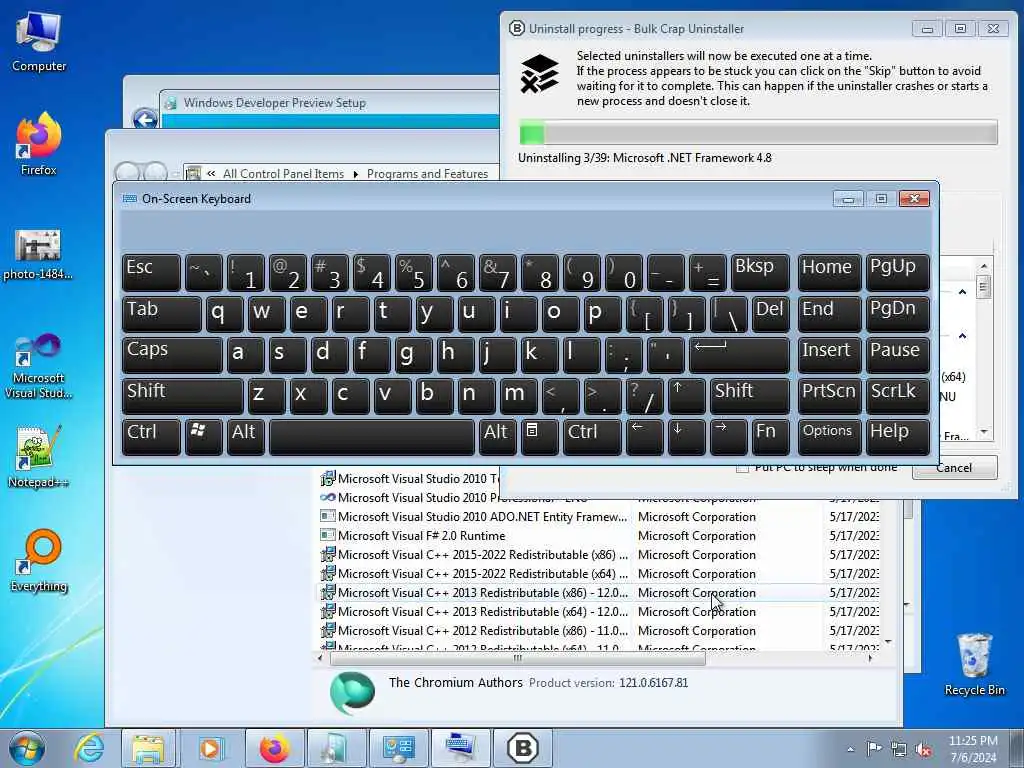Select Visual C++ 2013 Redistributable (x64) row
This screenshot has height=768, width=1024.
pyautogui.click(x=598, y=611)
